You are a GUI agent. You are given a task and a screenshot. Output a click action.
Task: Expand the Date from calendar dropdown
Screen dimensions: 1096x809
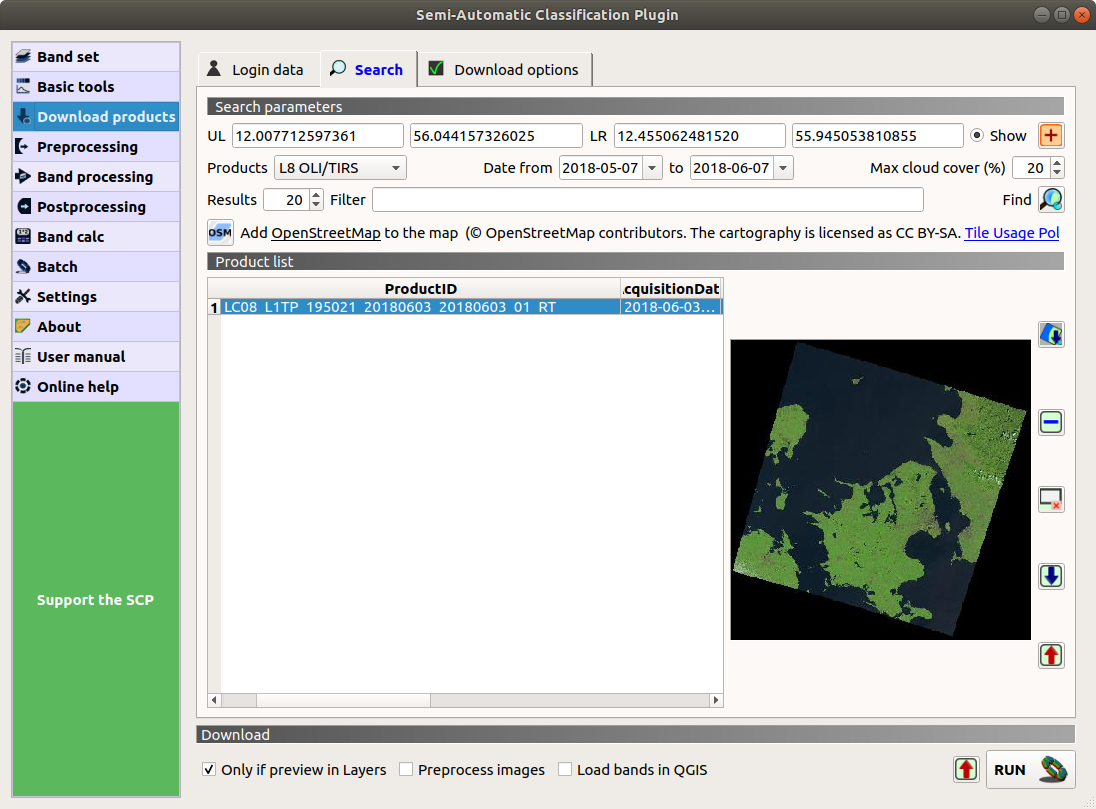point(652,168)
